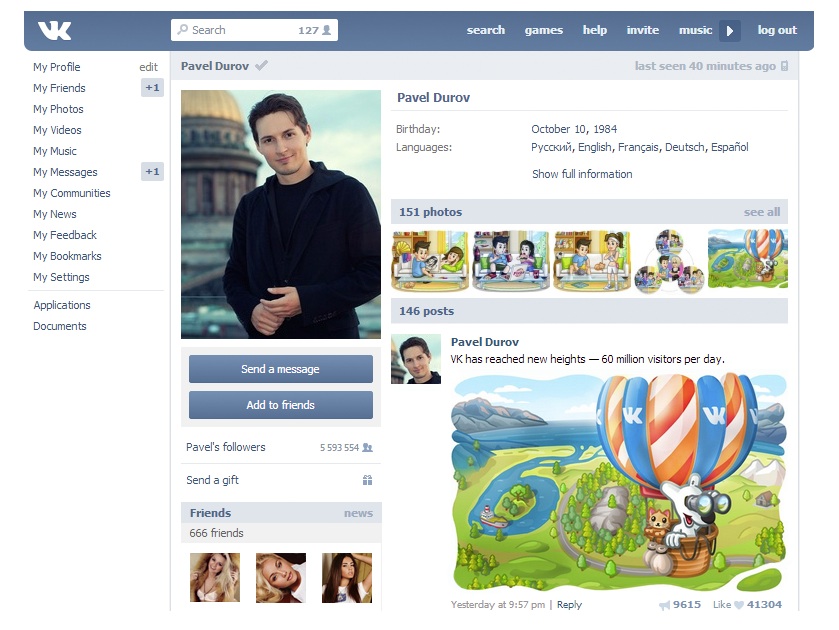This screenshot has width=839, height=630.
Task: Open My Messages +1 notification badge
Action: 152,172
